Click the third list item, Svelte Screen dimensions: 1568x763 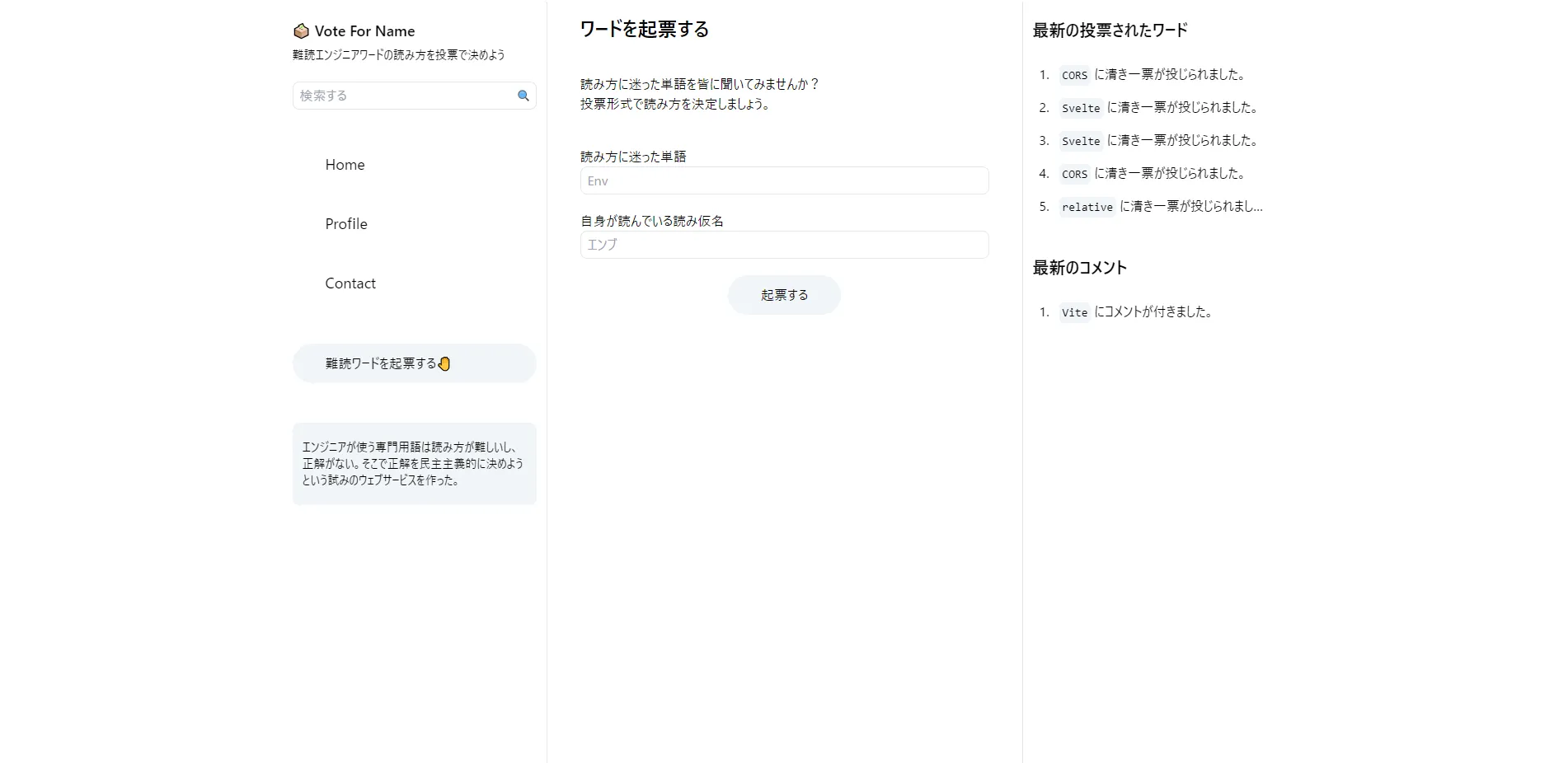pos(1081,141)
